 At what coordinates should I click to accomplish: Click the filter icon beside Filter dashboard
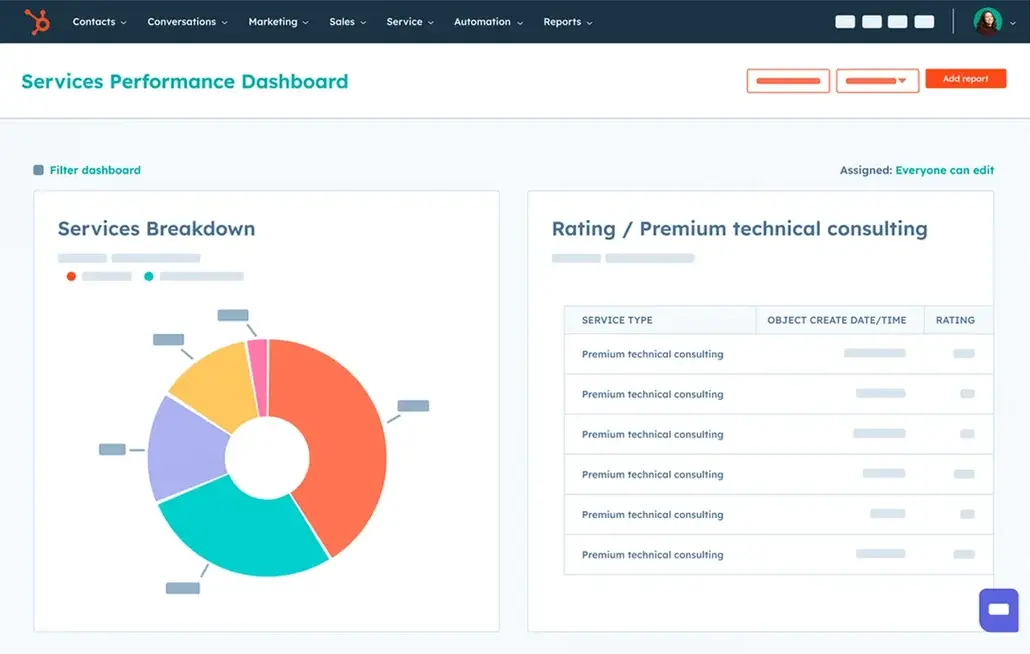point(38,170)
